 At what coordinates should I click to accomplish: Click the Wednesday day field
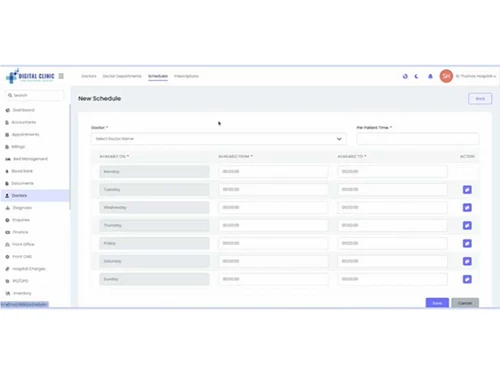click(154, 208)
